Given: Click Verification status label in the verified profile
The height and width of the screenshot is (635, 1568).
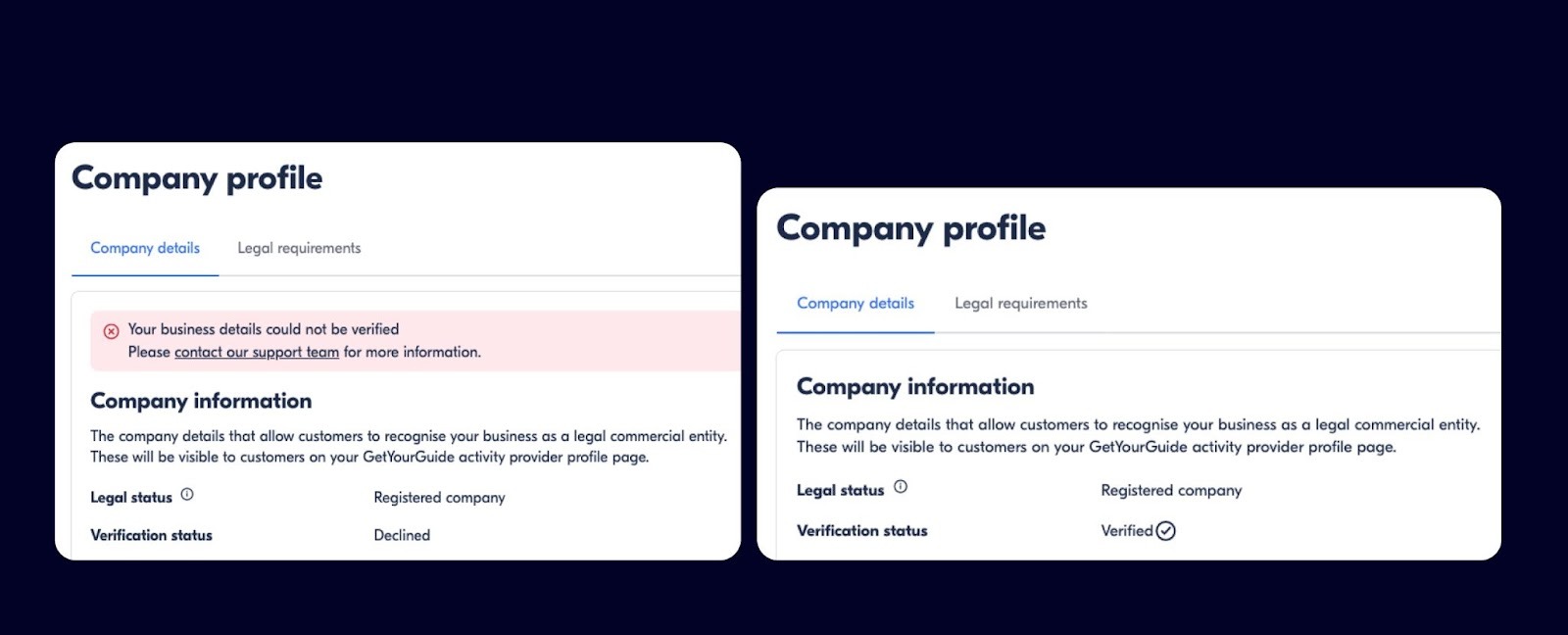Looking at the screenshot, I should 862,531.
